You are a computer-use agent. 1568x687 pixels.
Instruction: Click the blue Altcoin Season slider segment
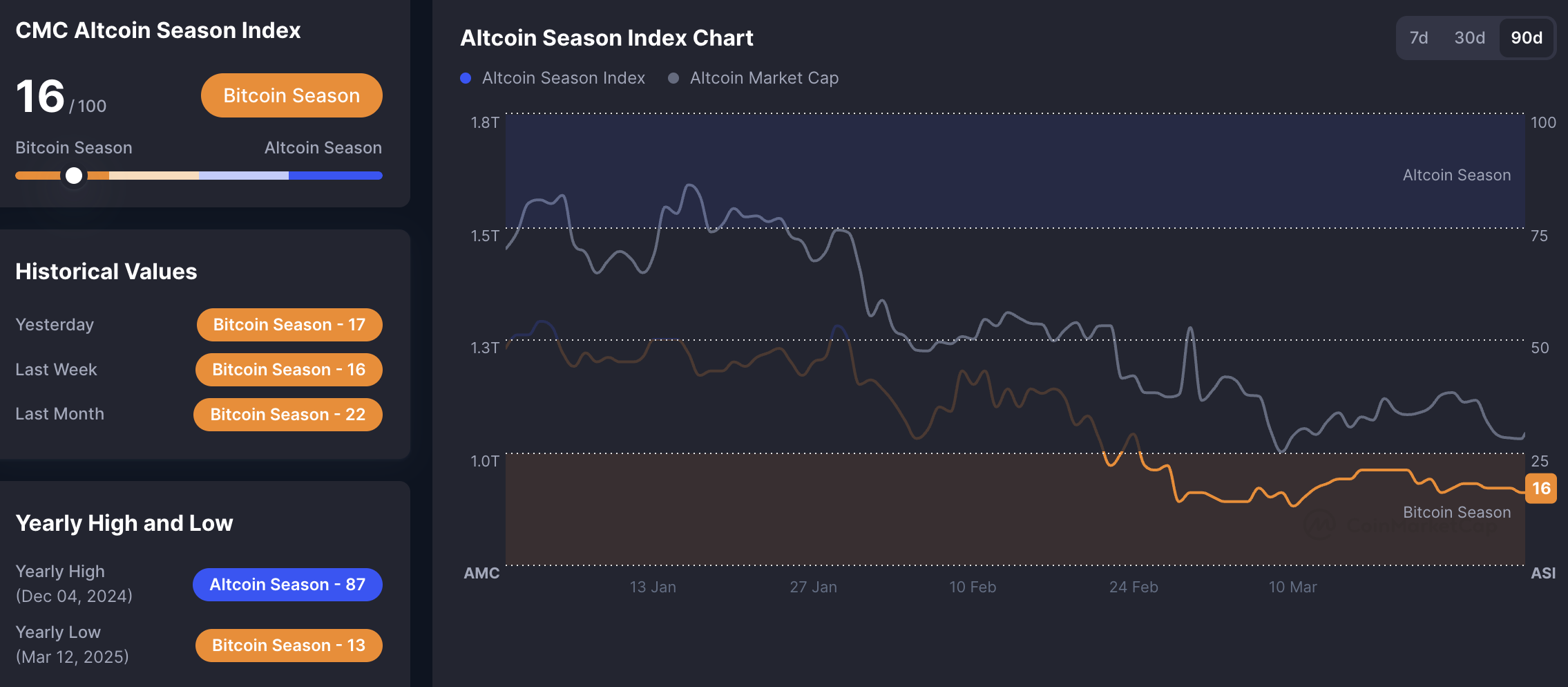(x=335, y=176)
